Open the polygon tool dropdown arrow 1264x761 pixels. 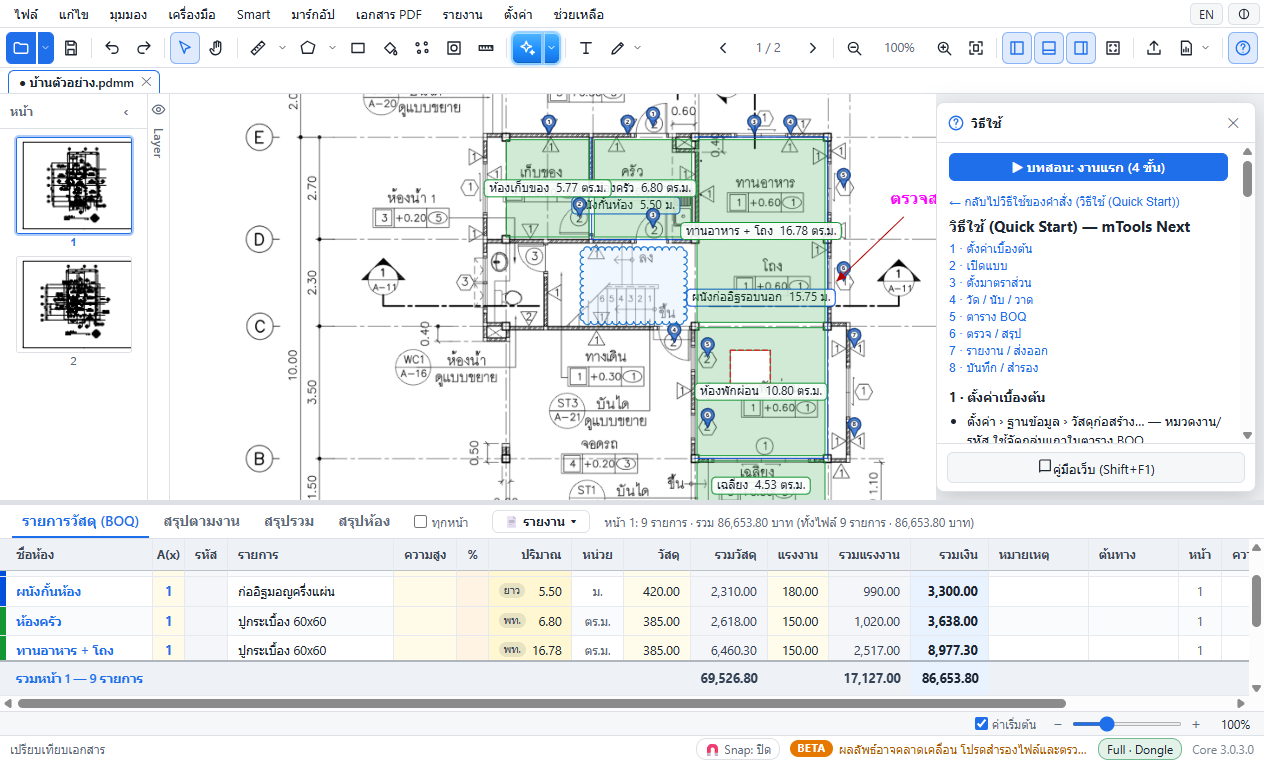pyautogui.click(x=333, y=48)
